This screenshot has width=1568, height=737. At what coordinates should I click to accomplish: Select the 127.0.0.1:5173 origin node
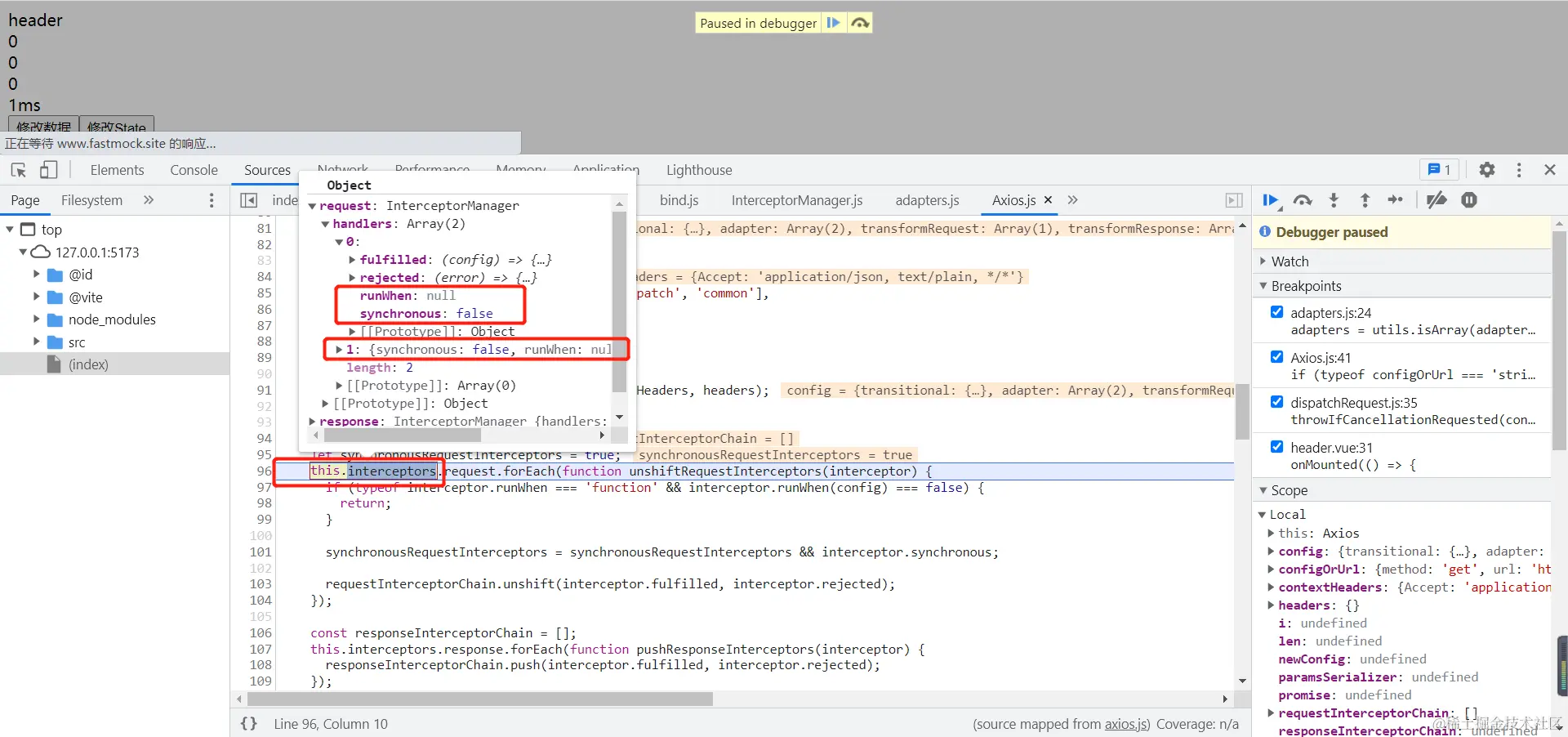click(x=97, y=252)
